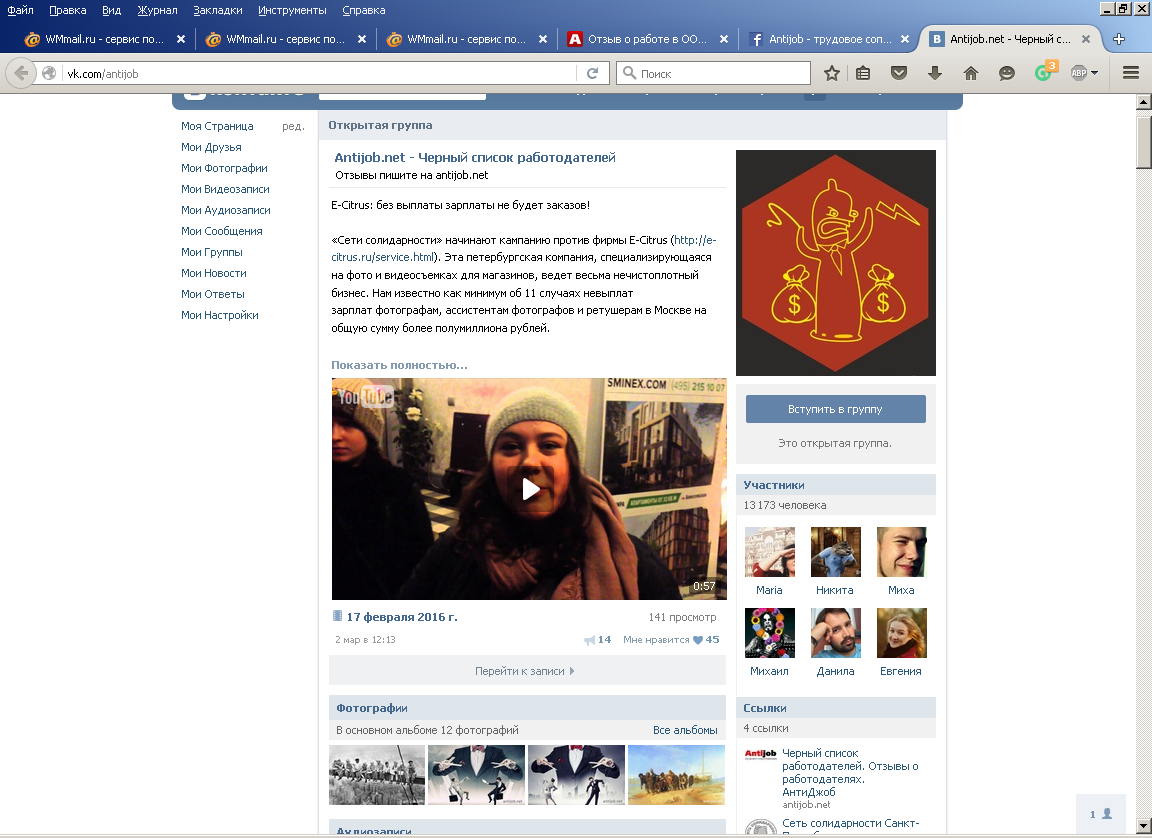Open the 'Все альбомы' link
Screen dimensions: 1152x838
point(685,730)
